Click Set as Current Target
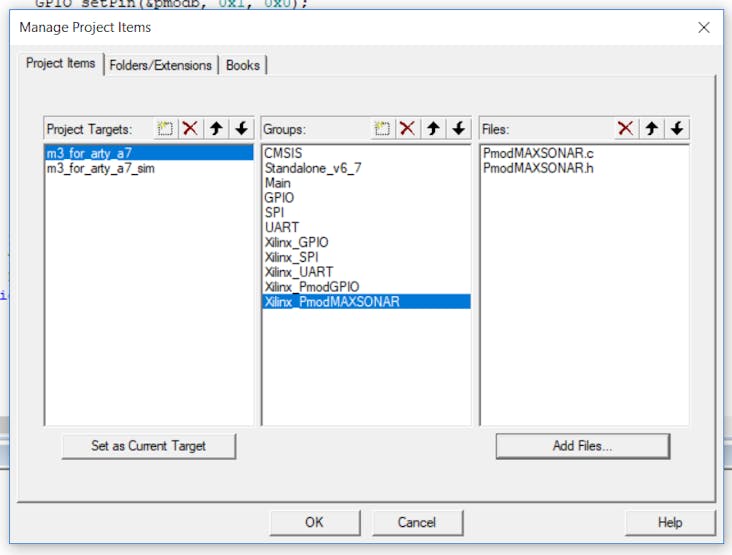732x555 pixels. [x=148, y=446]
